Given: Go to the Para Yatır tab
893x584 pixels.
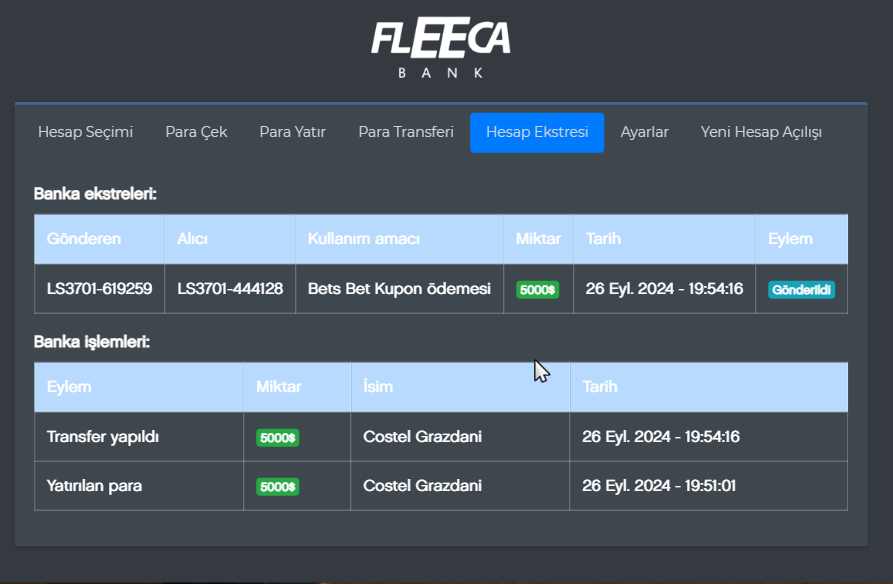Looking at the screenshot, I should click(x=292, y=132).
